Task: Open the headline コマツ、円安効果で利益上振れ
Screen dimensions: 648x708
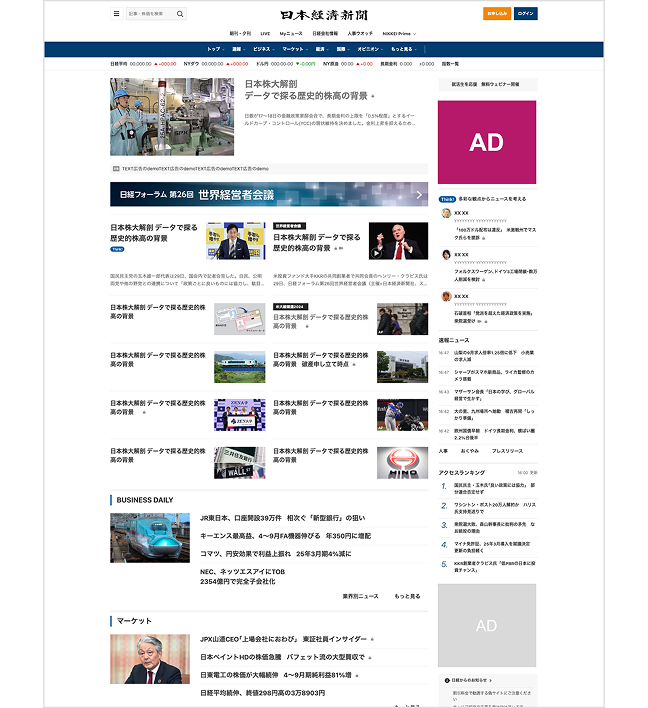Action: pyautogui.click(x=275, y=554)
